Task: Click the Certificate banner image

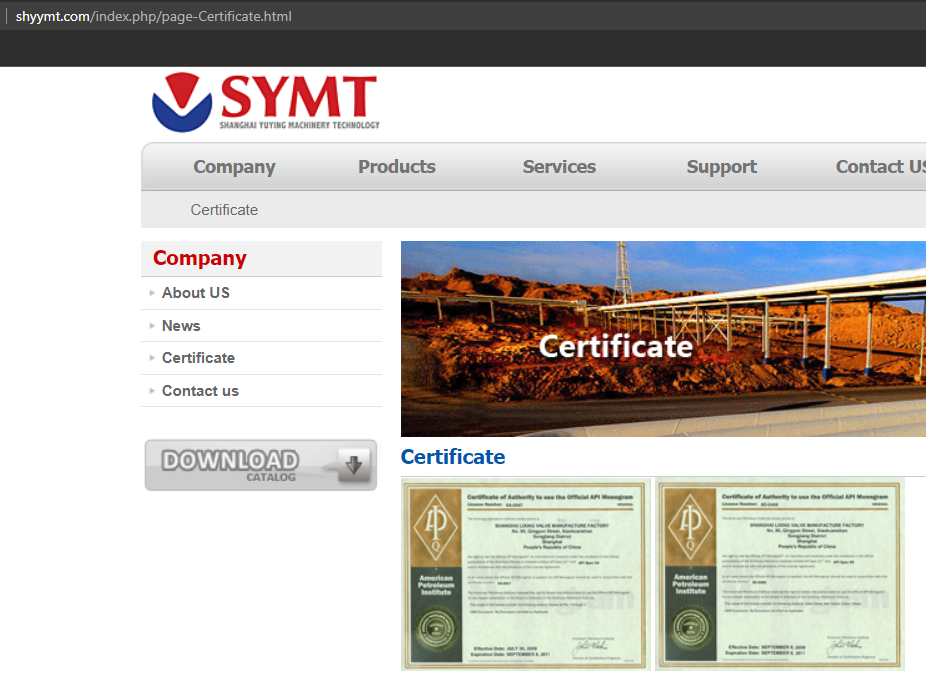Action: point(662,339)
